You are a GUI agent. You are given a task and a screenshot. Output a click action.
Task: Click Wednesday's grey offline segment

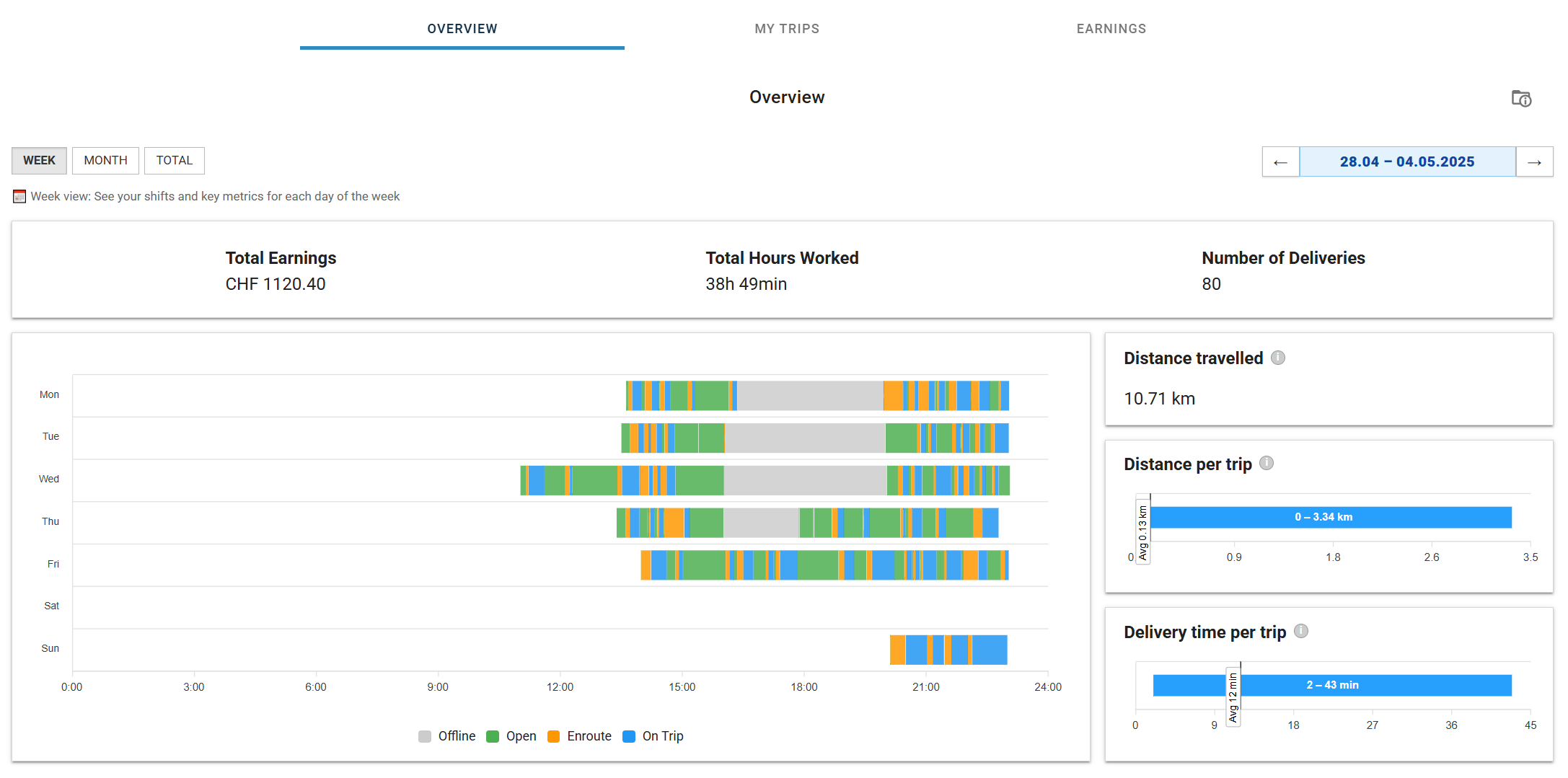point(805,480)
